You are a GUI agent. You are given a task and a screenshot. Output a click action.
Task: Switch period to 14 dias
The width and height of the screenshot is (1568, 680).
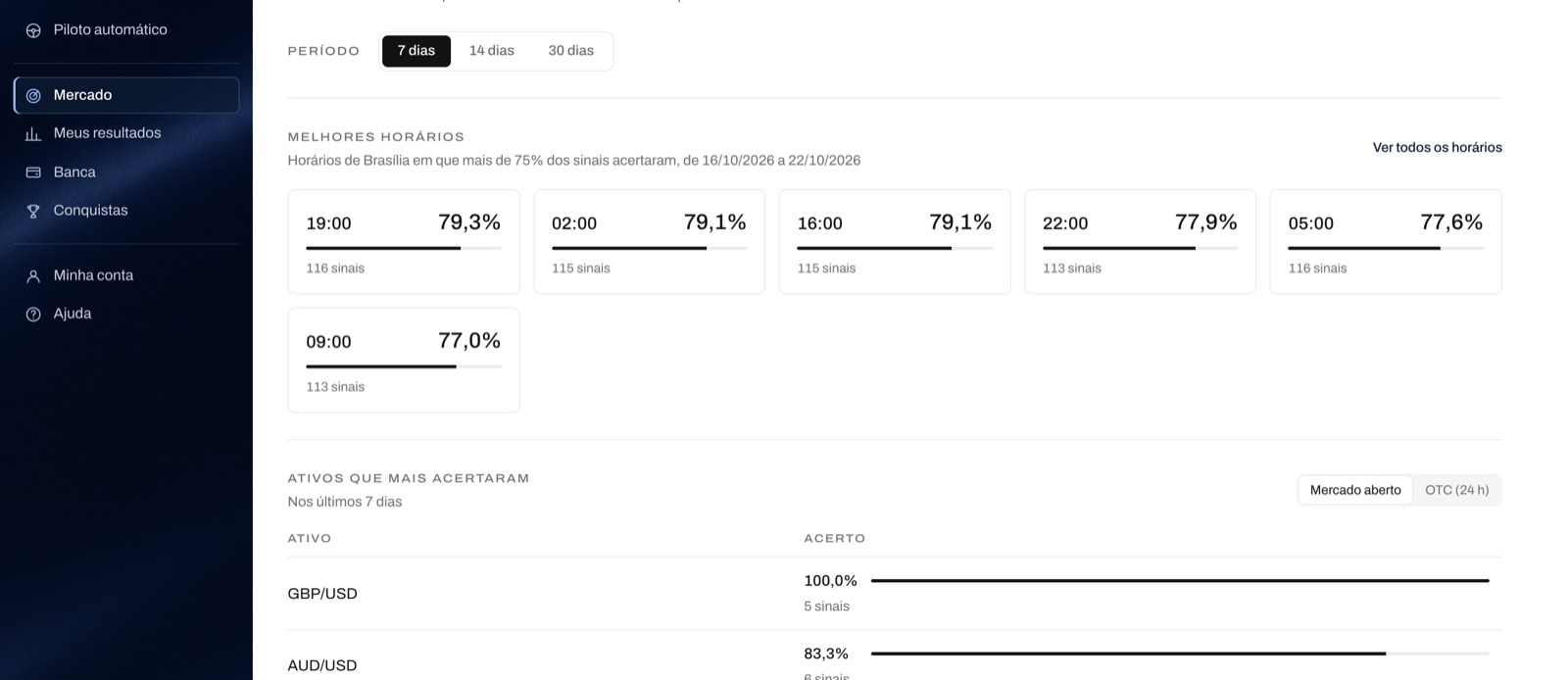point(491,51)
